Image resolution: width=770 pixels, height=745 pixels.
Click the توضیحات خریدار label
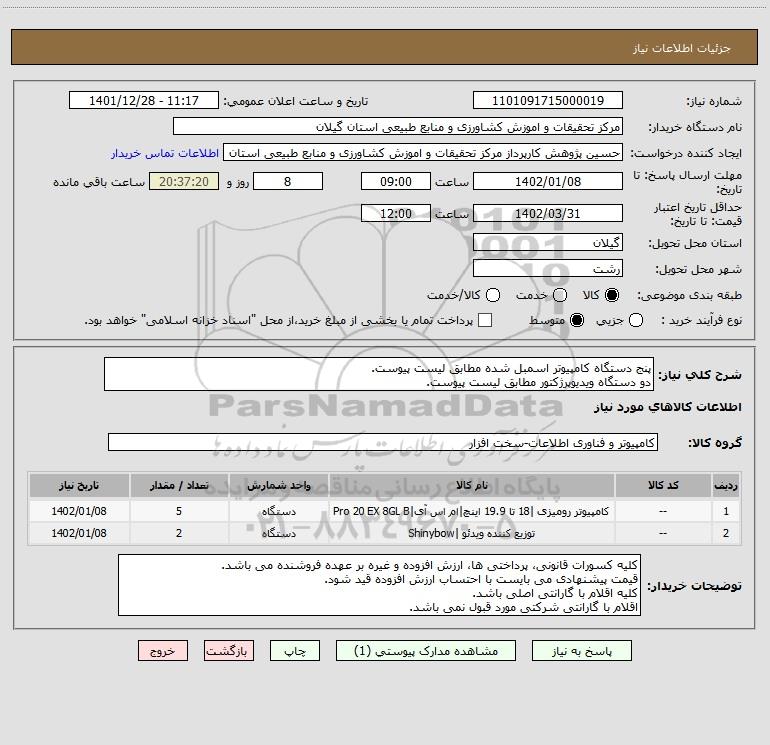pos(694,585)
